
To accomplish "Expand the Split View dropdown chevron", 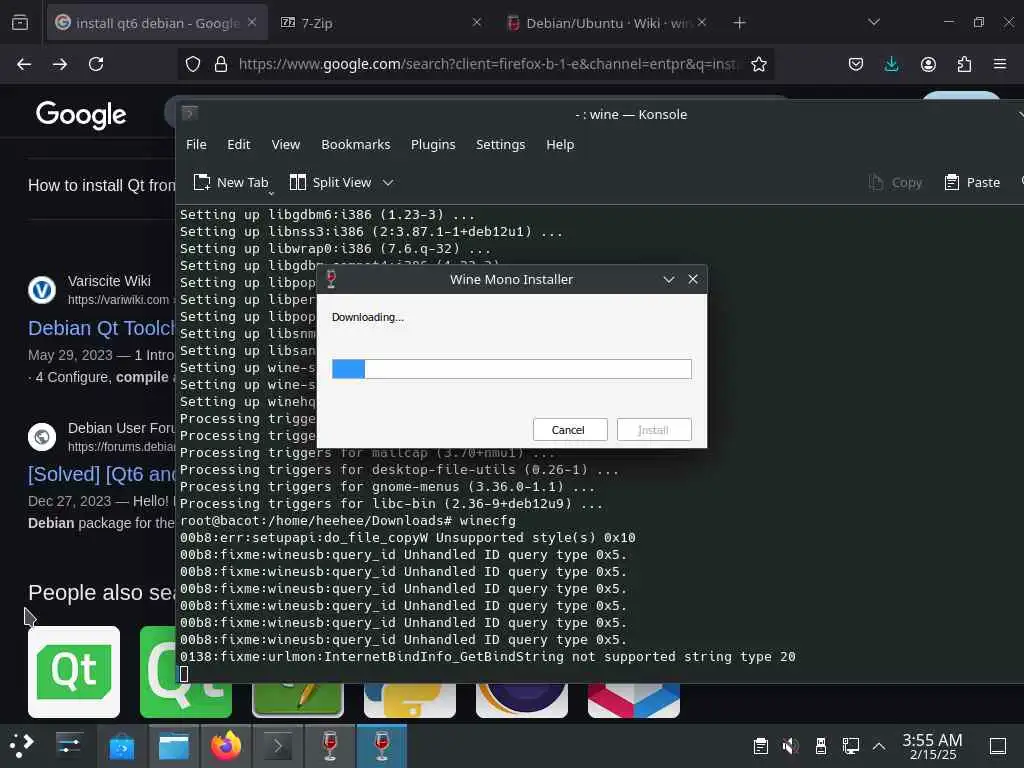I will [x=388, y=183].
